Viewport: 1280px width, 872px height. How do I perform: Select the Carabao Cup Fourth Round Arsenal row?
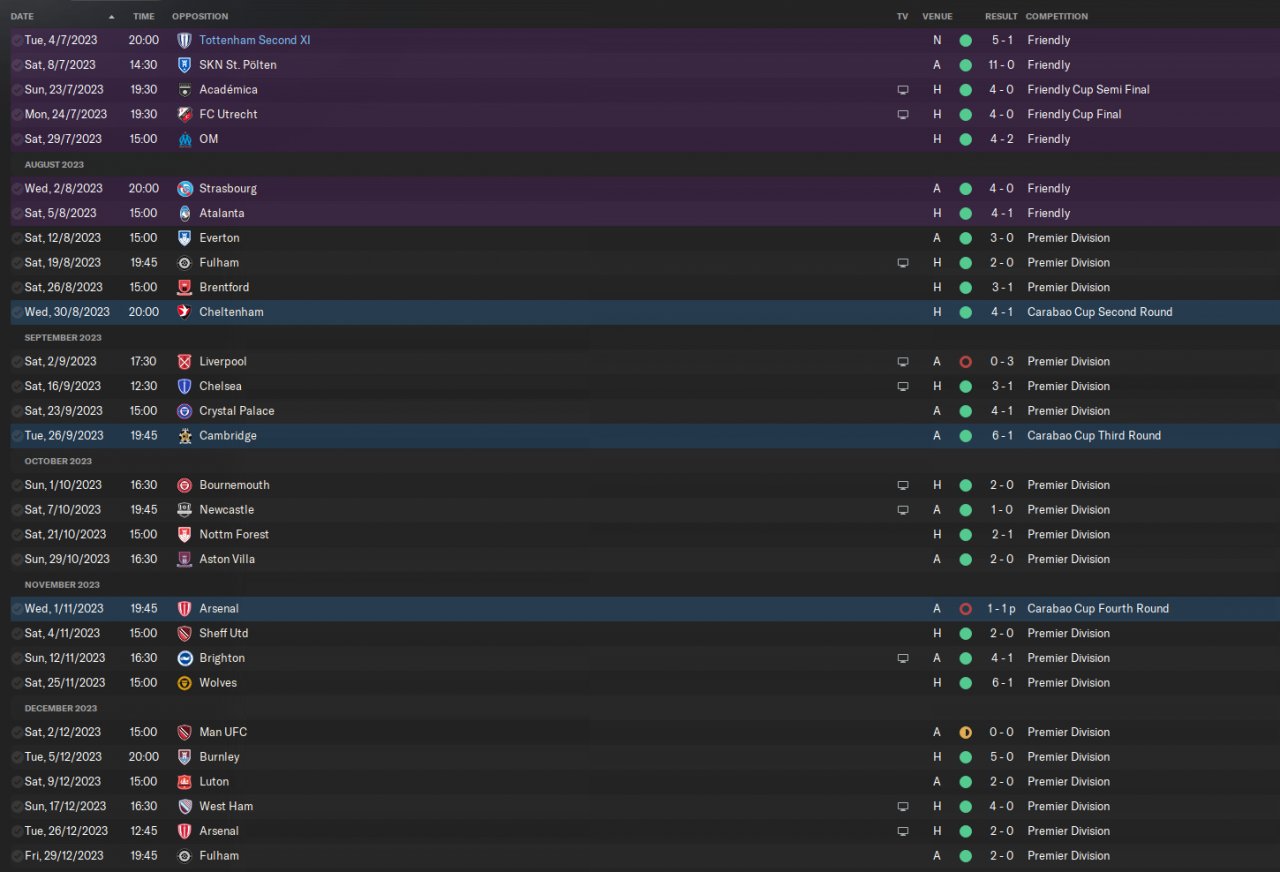click(600, 609)
